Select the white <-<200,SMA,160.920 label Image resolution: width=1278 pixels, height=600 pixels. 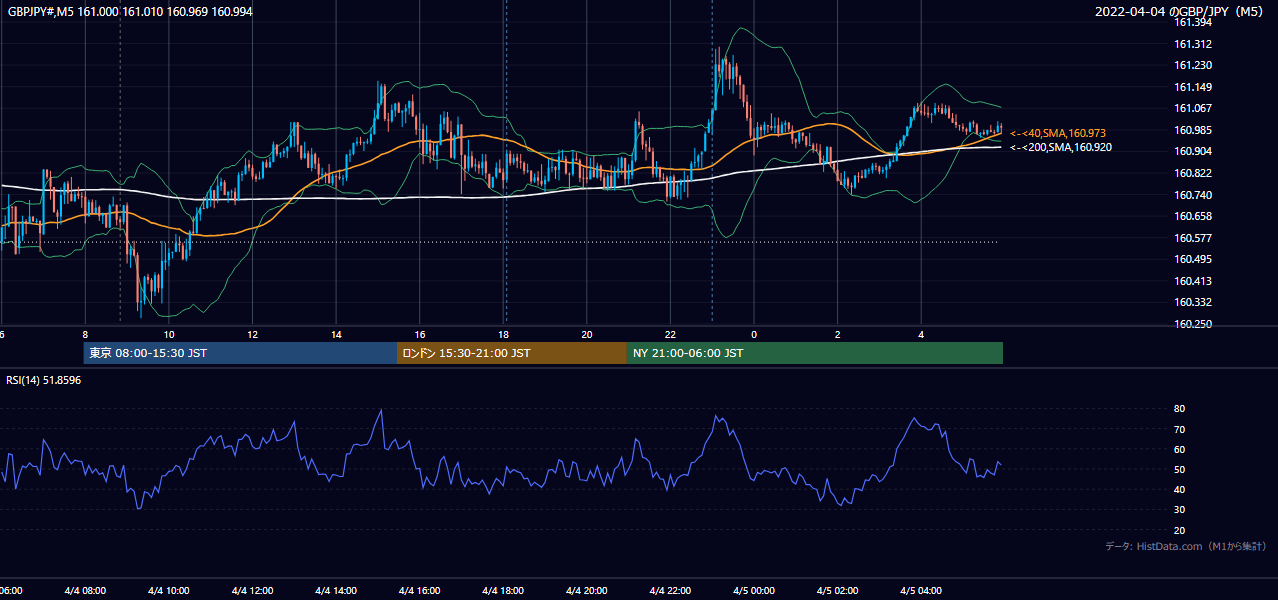1061,147
